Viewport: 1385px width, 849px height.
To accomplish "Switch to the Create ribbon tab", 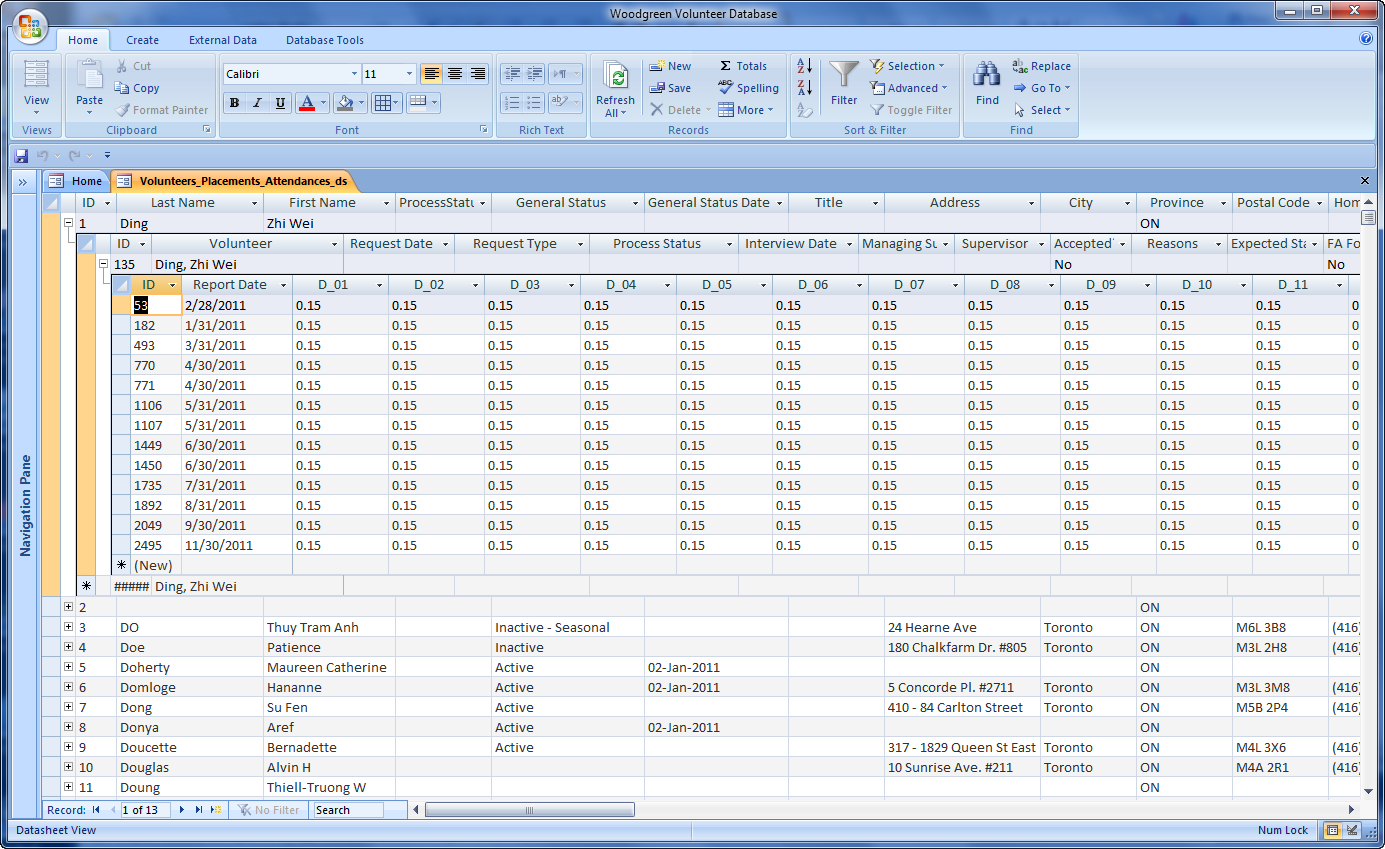I will [142, 40].
